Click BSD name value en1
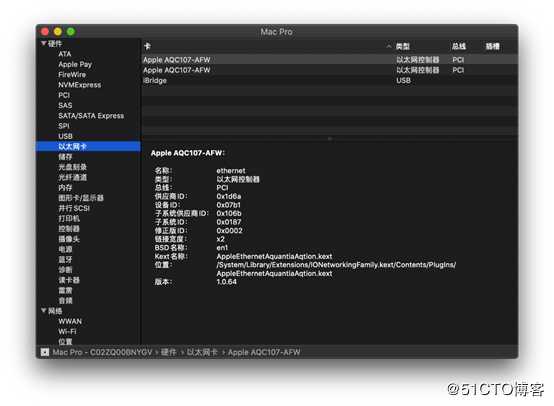 pyautogui.click(x=222, y=247)
